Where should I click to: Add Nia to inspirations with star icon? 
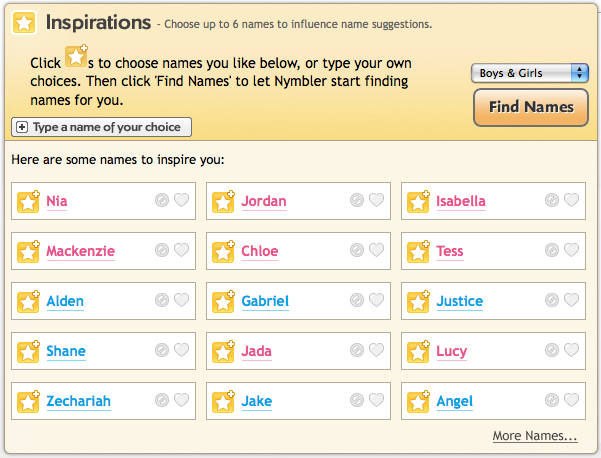(28, 201)
